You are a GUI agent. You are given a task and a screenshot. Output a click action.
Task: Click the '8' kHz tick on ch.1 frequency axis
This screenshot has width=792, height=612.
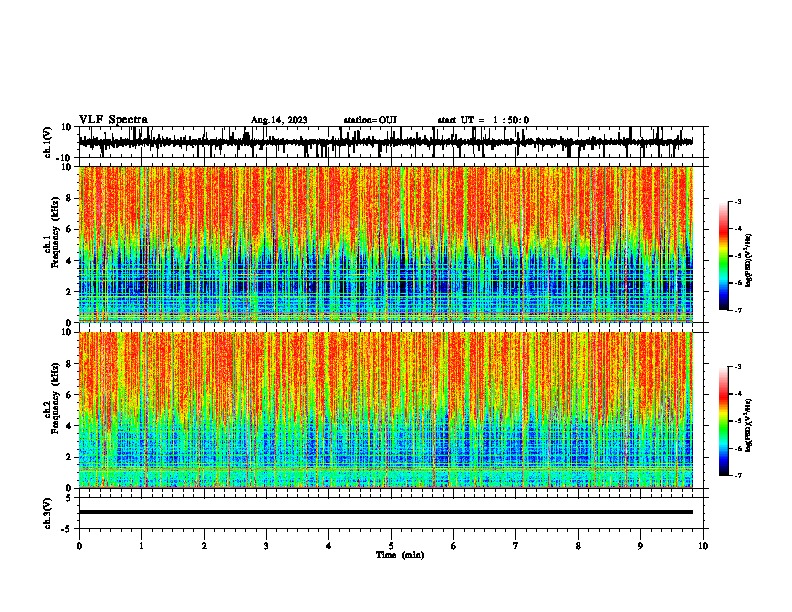pos(70,198)
